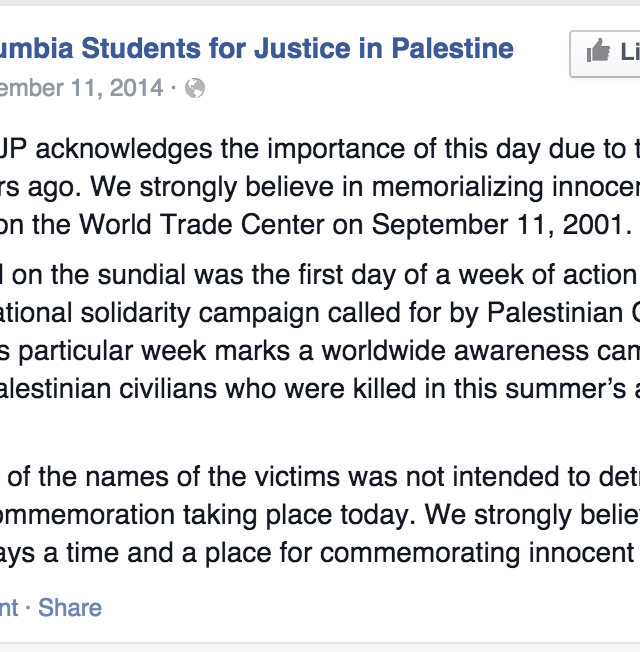
Task: Click the phrase 'memorializing' in the first paragraph
Action: click(458, 187)
